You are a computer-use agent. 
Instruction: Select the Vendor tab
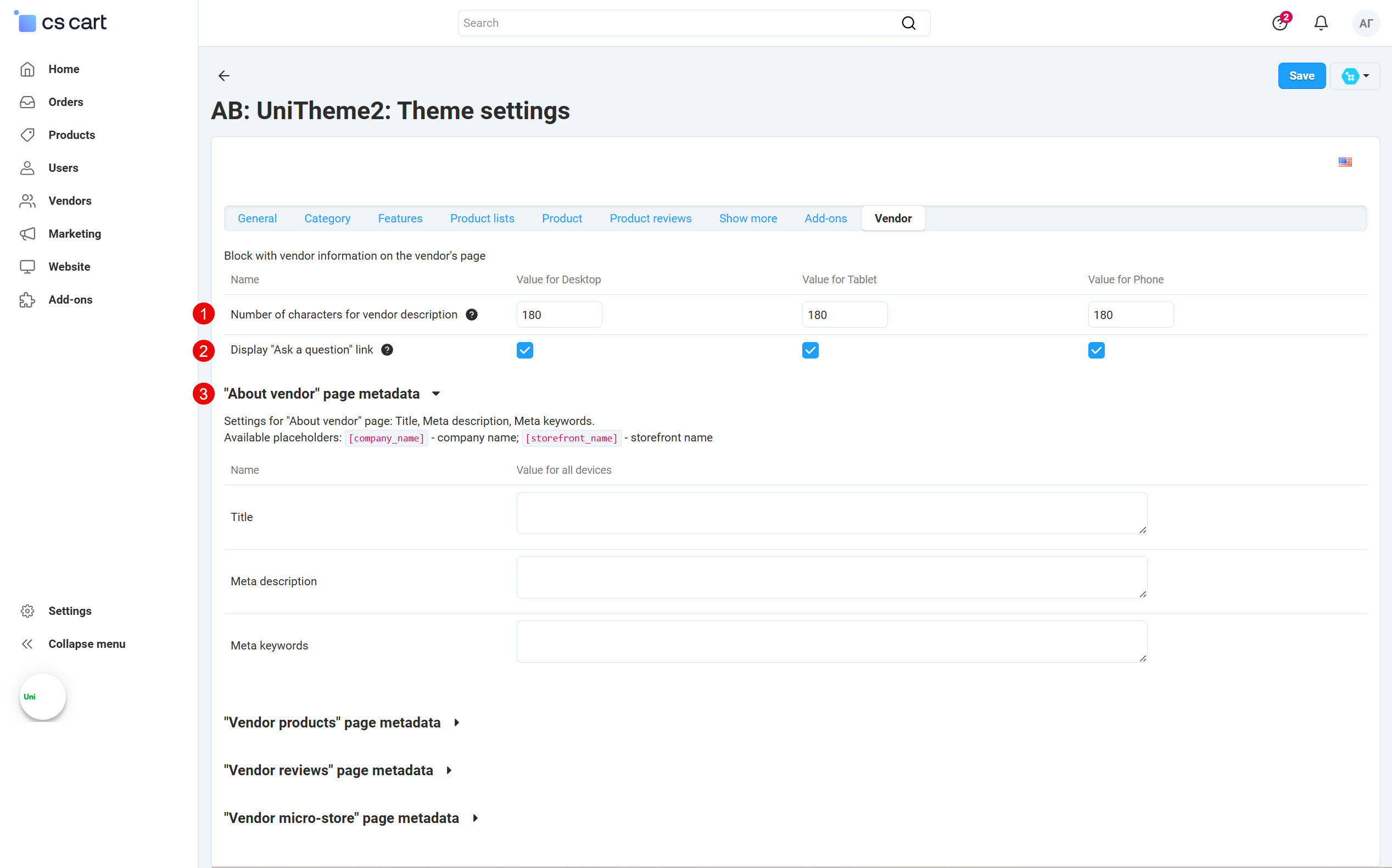(x=893, y=218)
